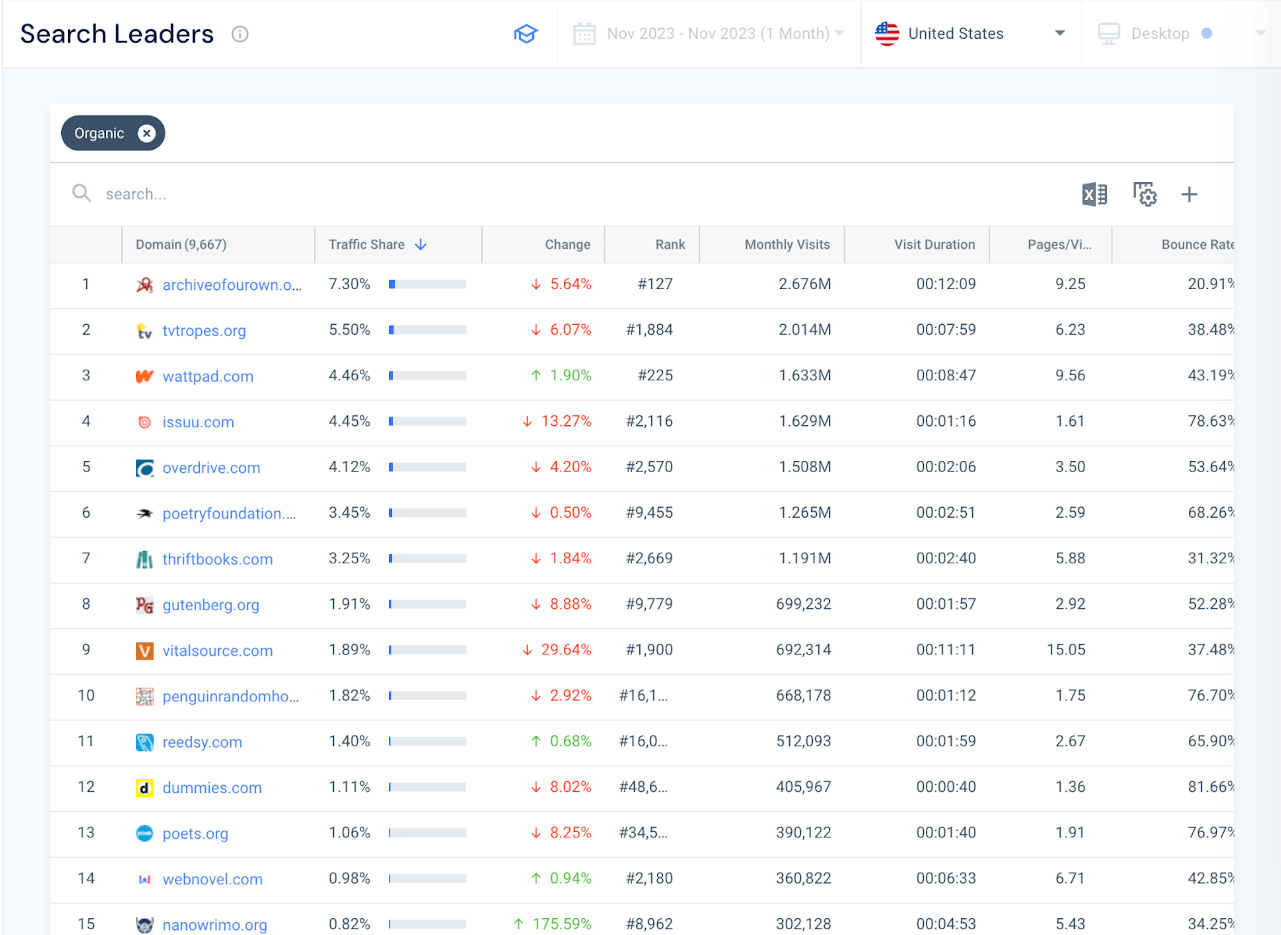Open thriftbooks.com domain link
The image size is (1281, 935).
217,560
